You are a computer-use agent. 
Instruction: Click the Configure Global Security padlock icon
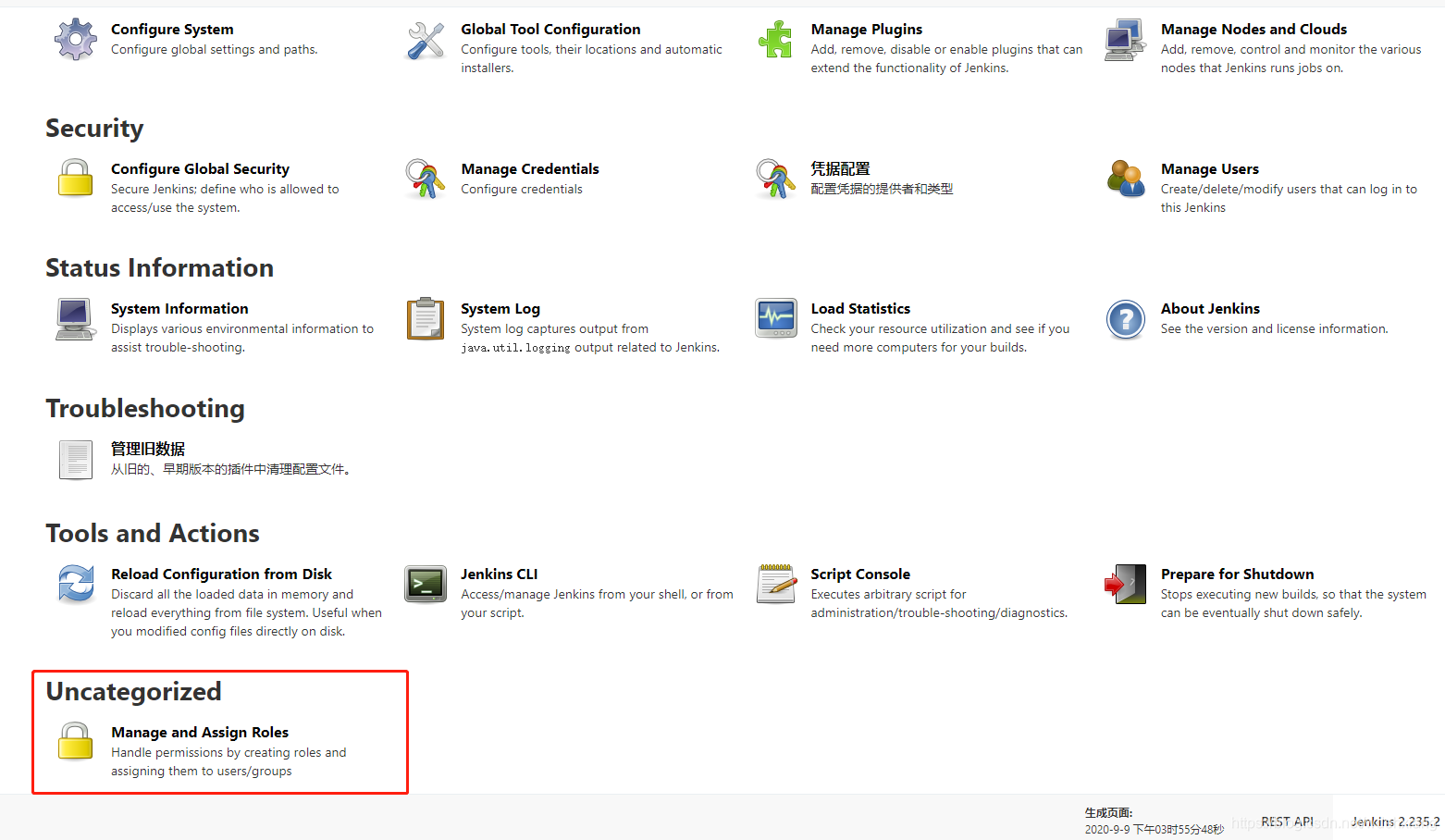75,178
